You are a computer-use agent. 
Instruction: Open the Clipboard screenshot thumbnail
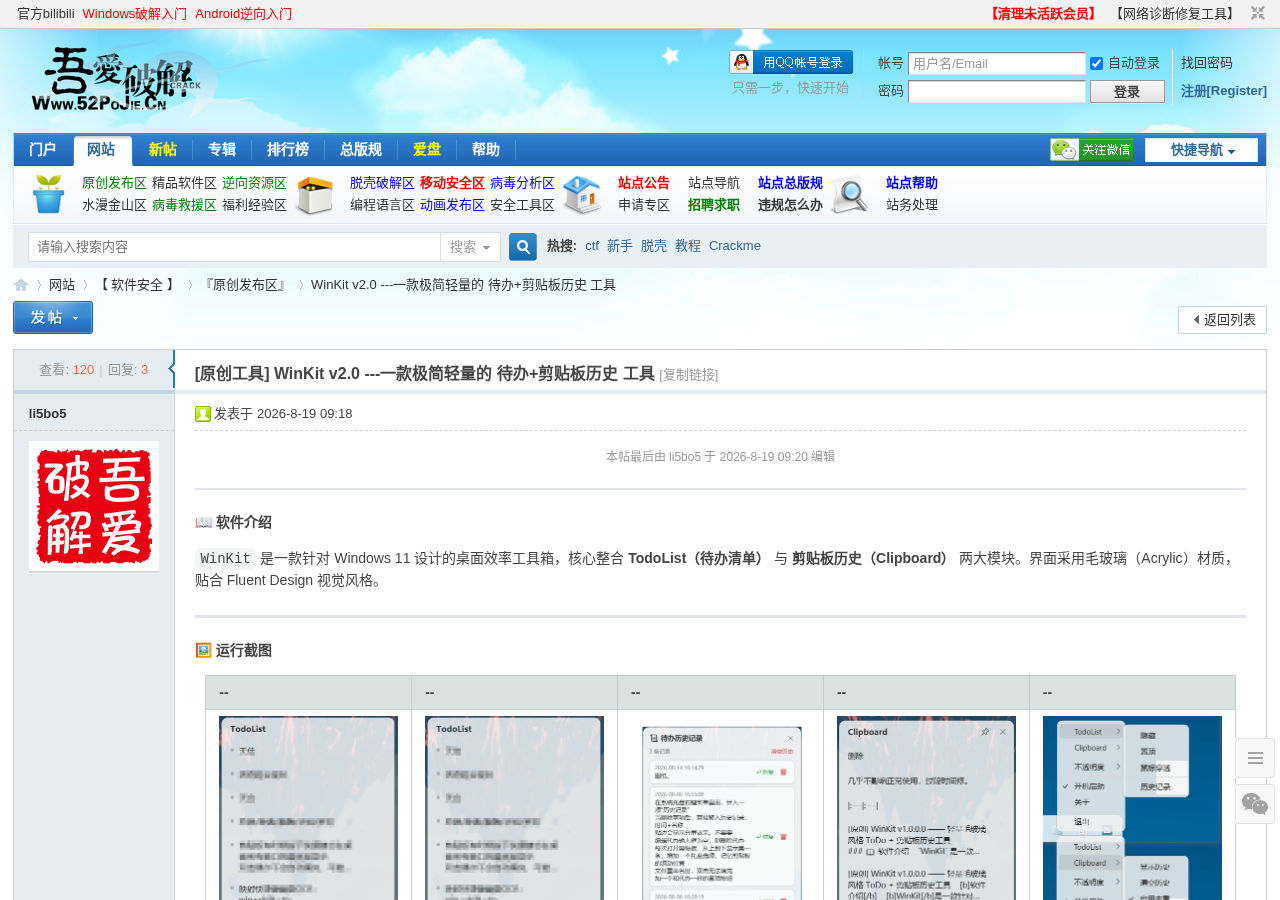[926, 808]
